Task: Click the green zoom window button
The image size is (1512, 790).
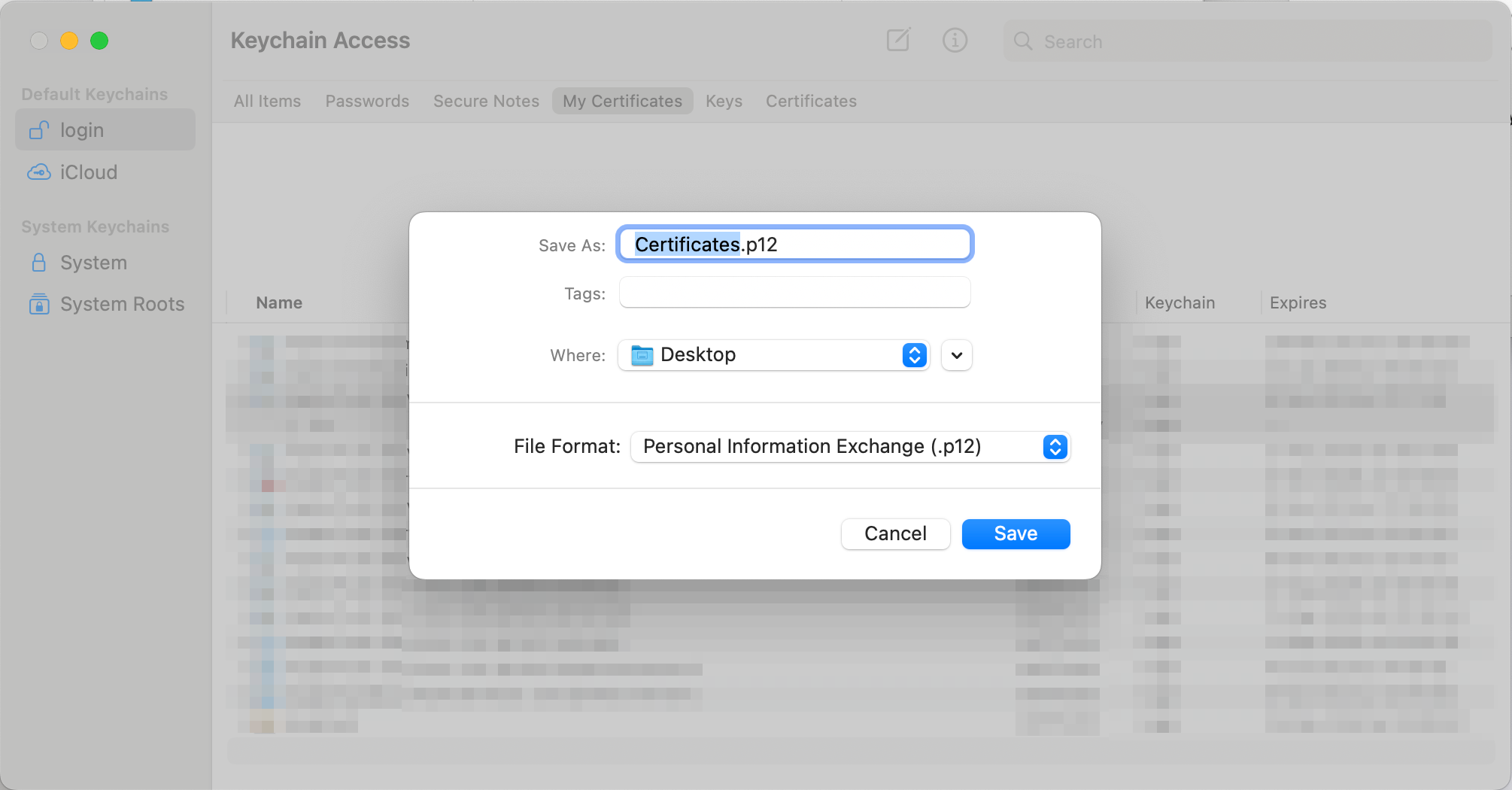Action: coord(99,41)
